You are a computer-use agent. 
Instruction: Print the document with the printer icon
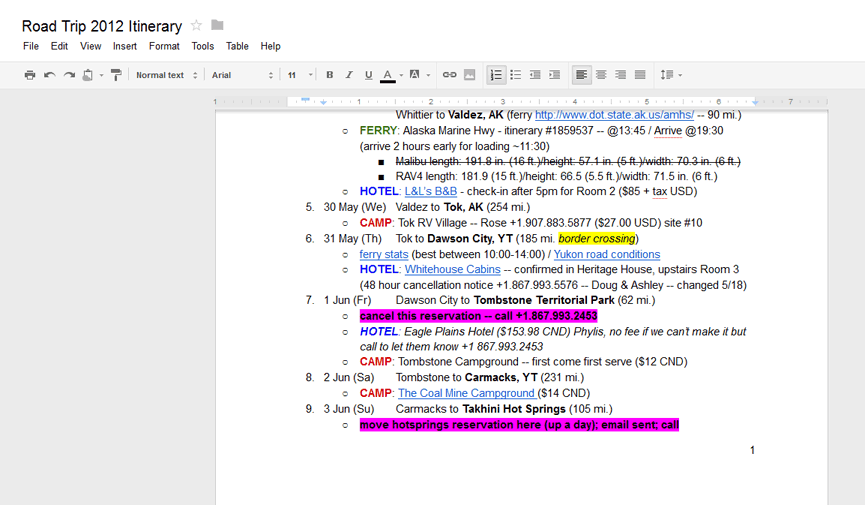coord(30,75)
